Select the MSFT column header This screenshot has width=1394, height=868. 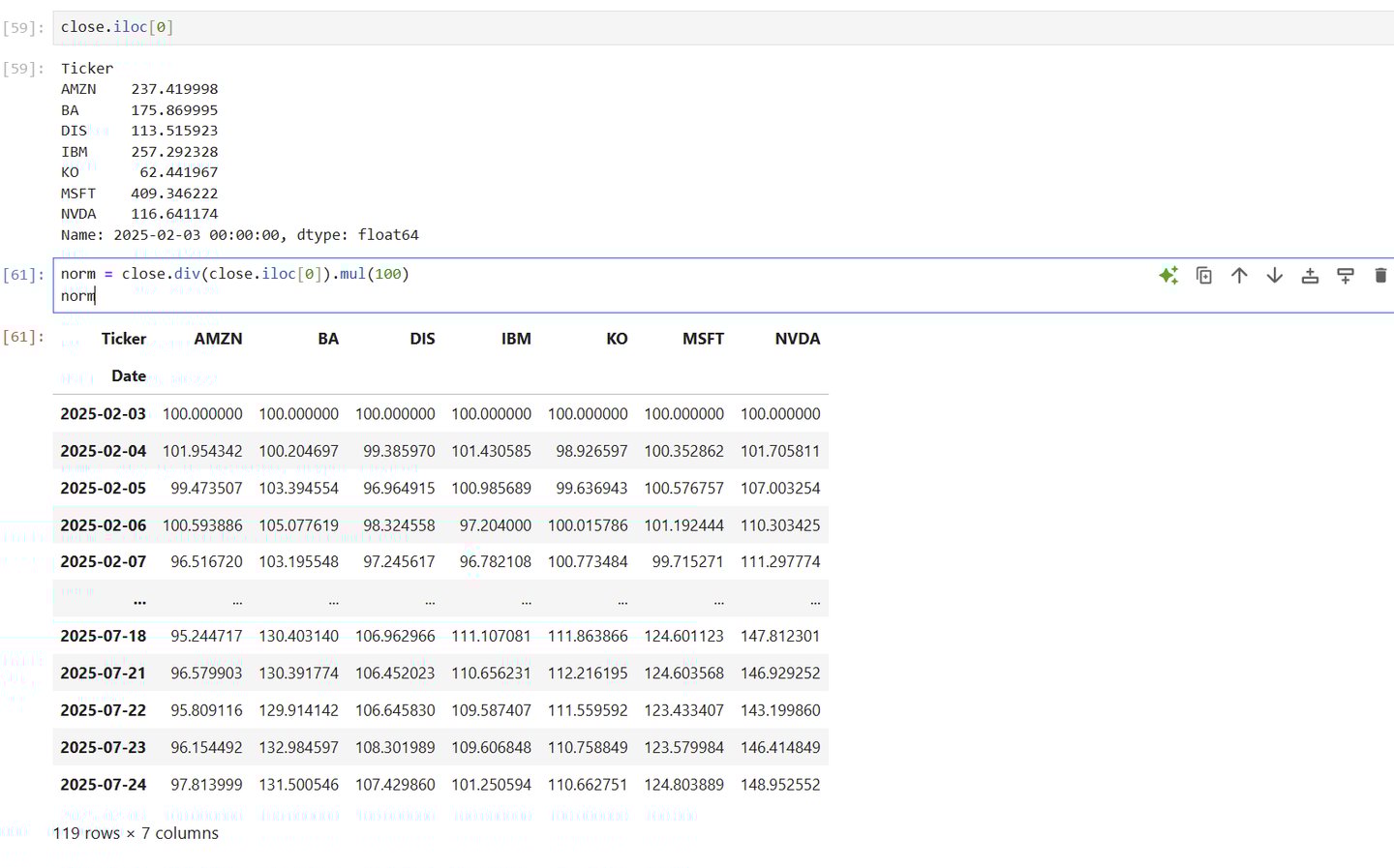pyautogui.click(x=703, y=339)
